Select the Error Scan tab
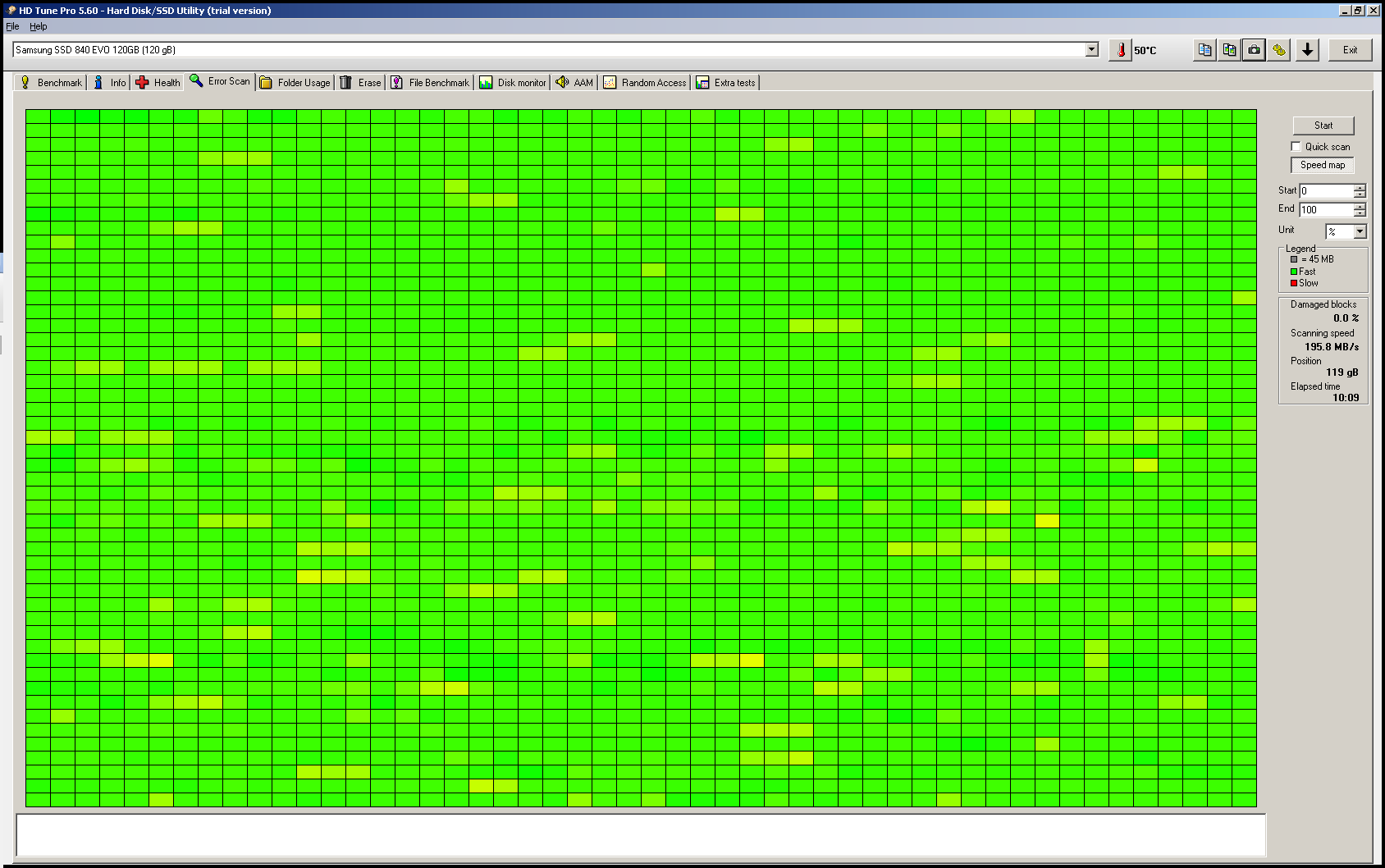The height and width of the screenshot is (868, 1385). pyautogui.click(x=220, y=81)
